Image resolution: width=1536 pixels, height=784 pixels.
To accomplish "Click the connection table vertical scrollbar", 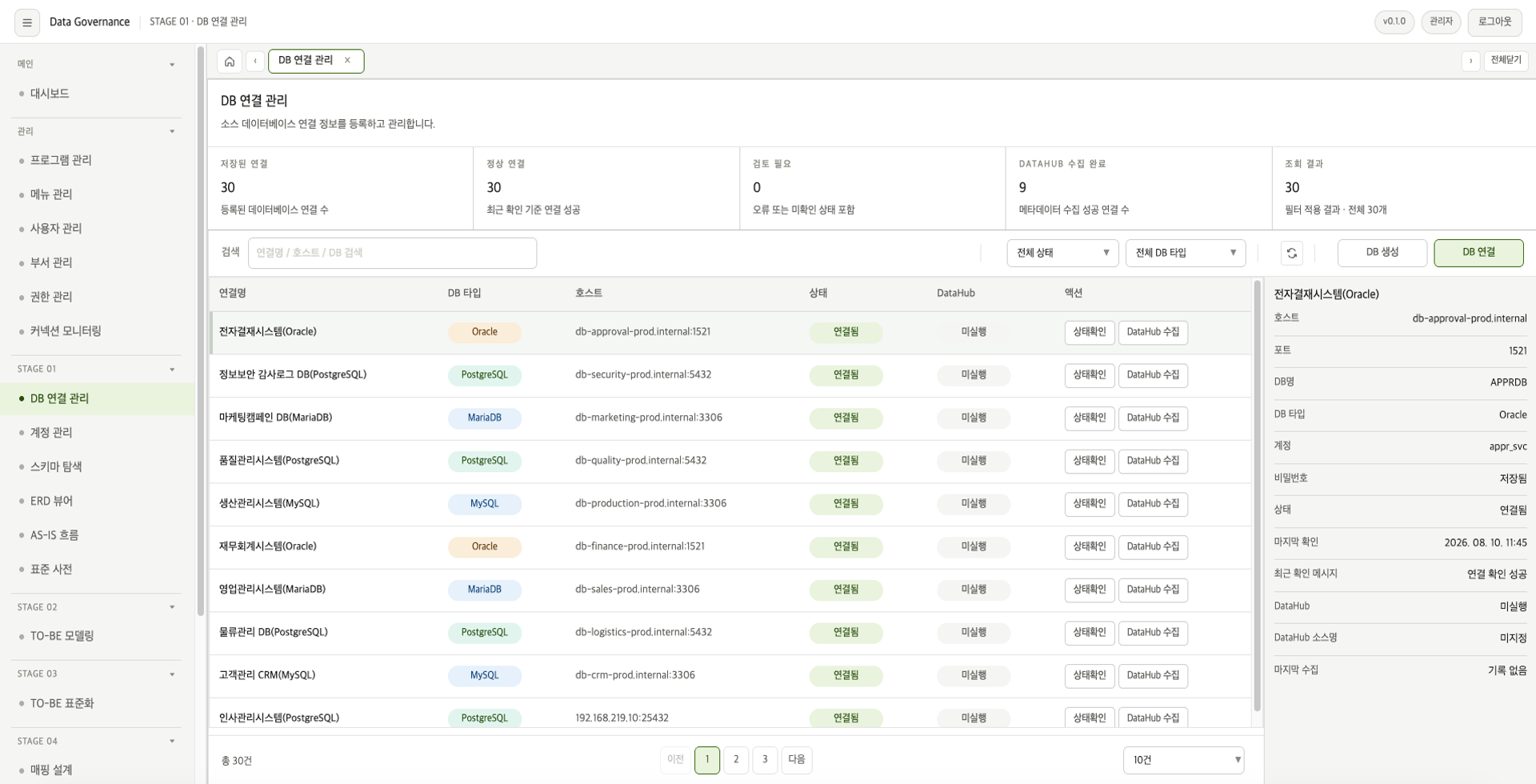I will (1257, 496).
